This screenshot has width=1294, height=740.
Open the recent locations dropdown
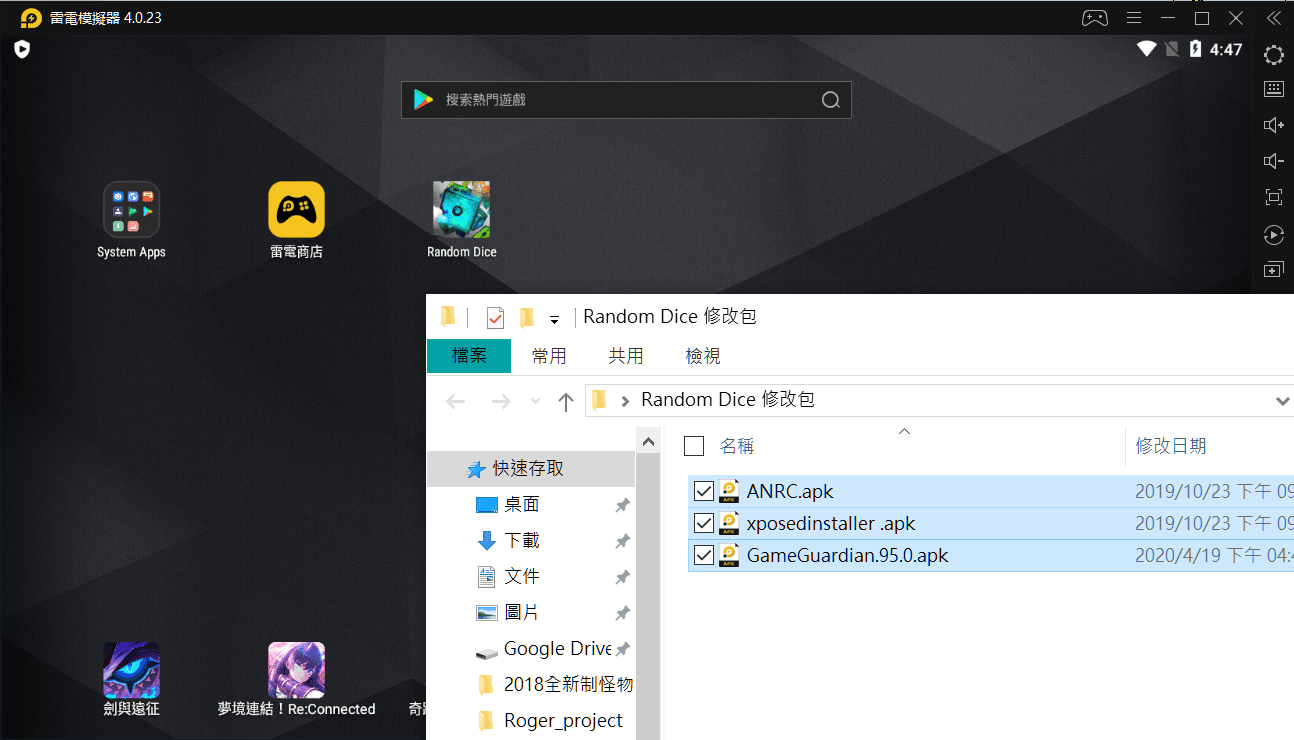coord(535,401)
